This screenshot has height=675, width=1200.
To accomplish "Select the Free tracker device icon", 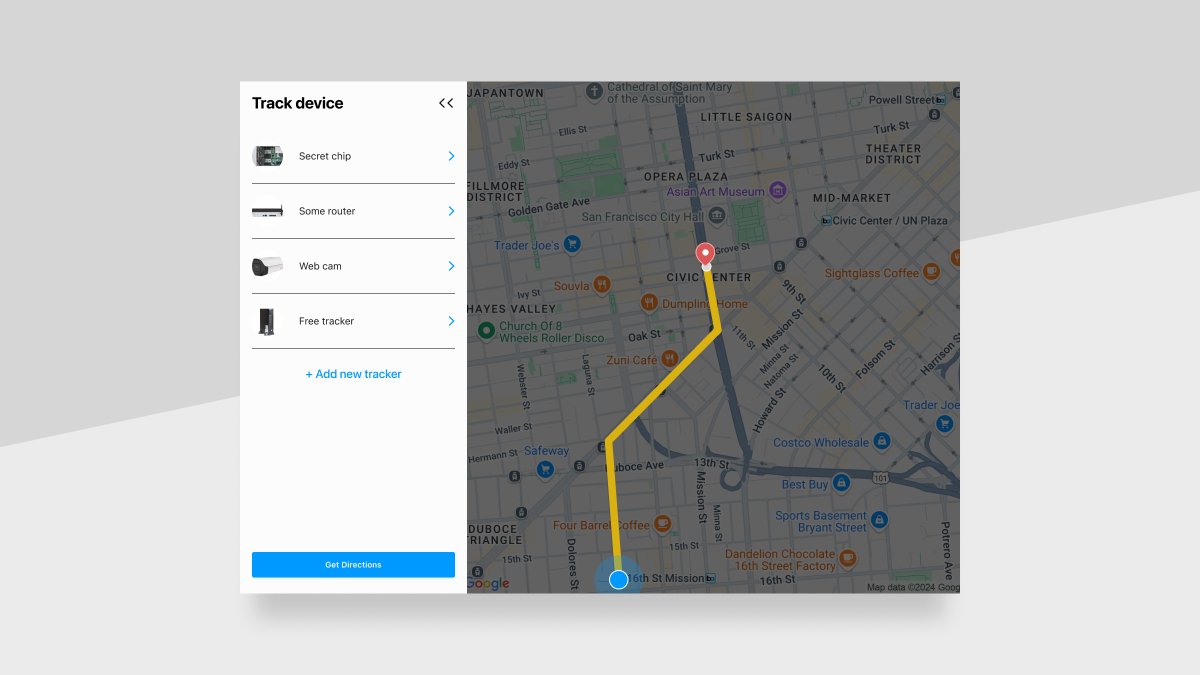I will tap(267, 321).
